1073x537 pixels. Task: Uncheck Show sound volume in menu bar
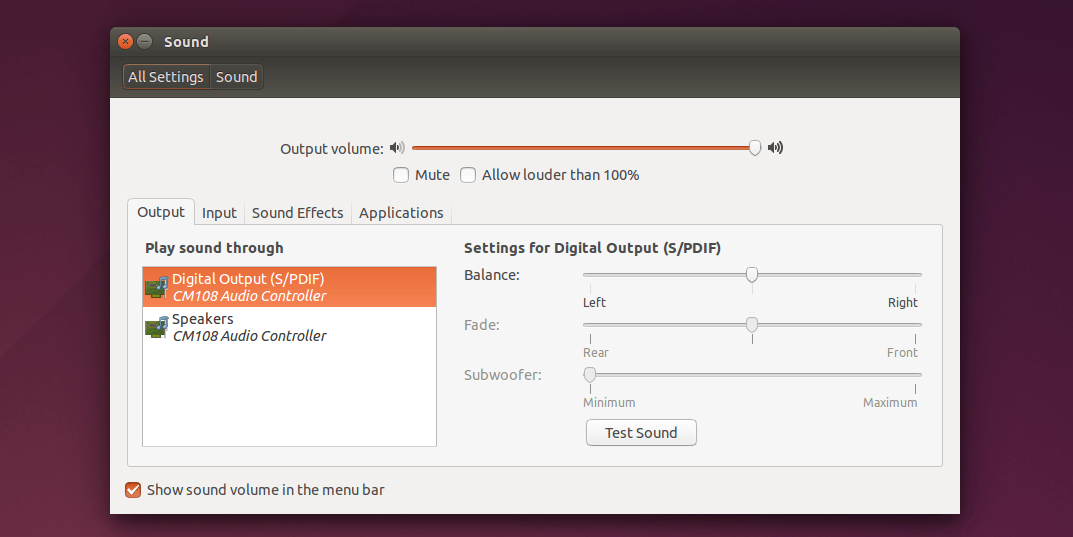133,490
